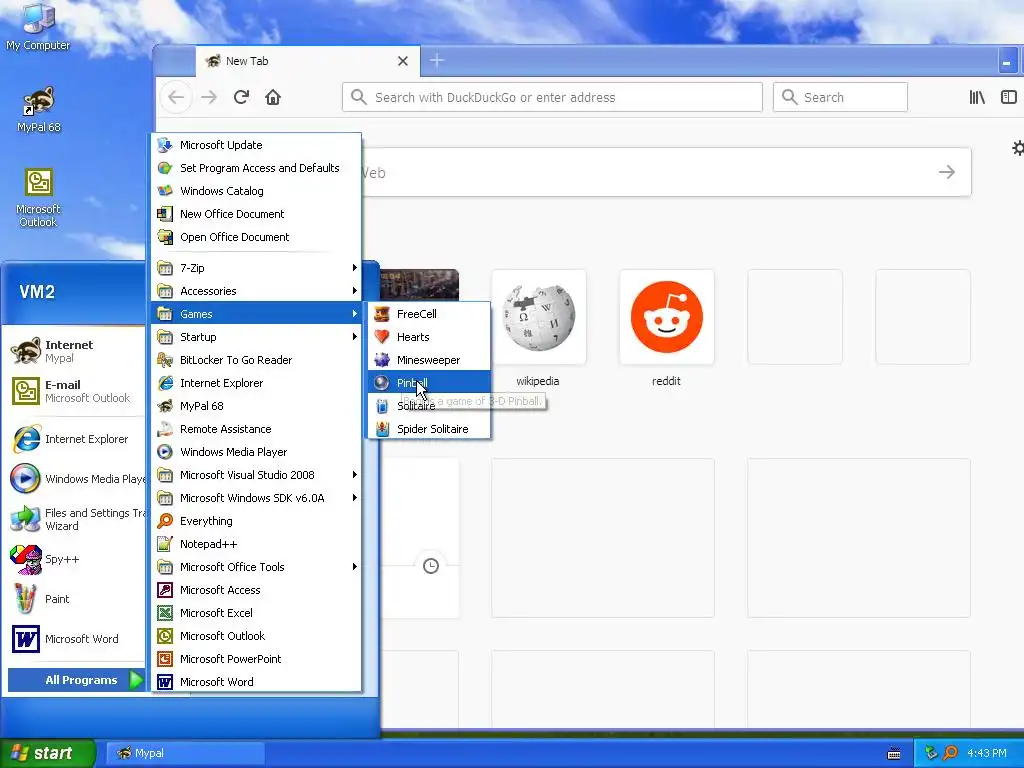The width and height of the screenshot is (1024, 768).
Task: Open pinned E-mail Microsoft Outlook entry
Action: point(76,391)
